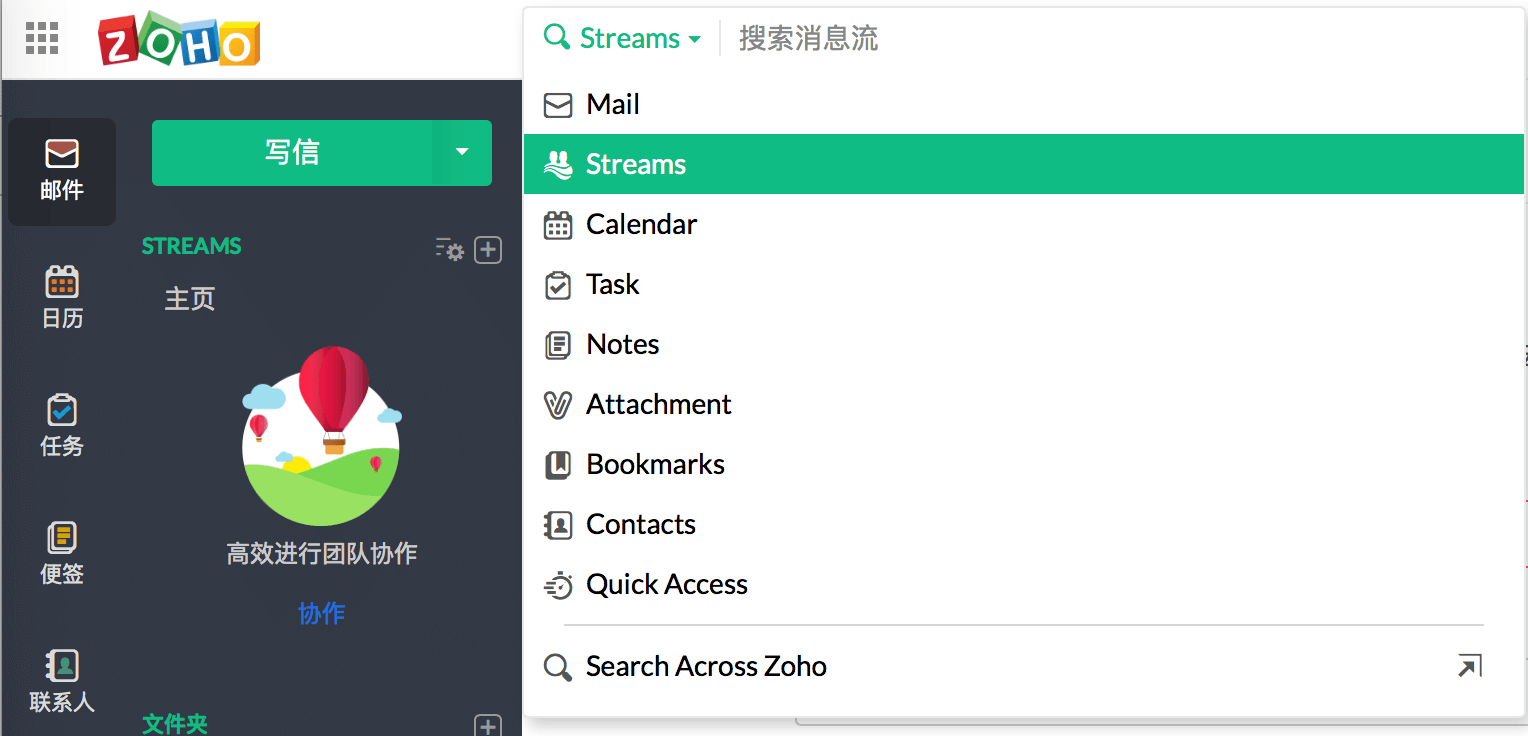
Task: Click the green compose mail button
Action: [292, 152]
